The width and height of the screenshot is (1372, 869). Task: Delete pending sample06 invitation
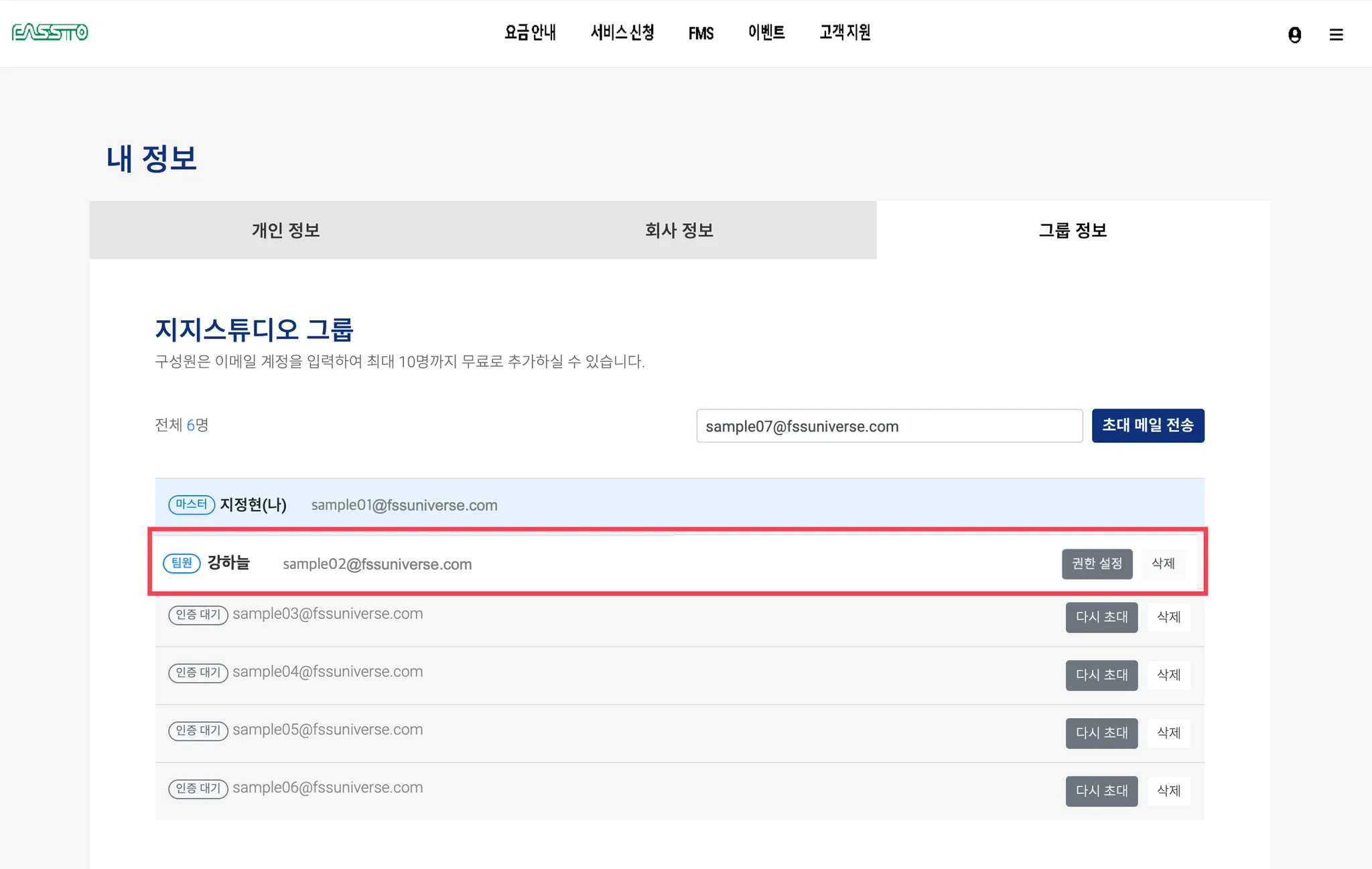tap(1168, 791)
